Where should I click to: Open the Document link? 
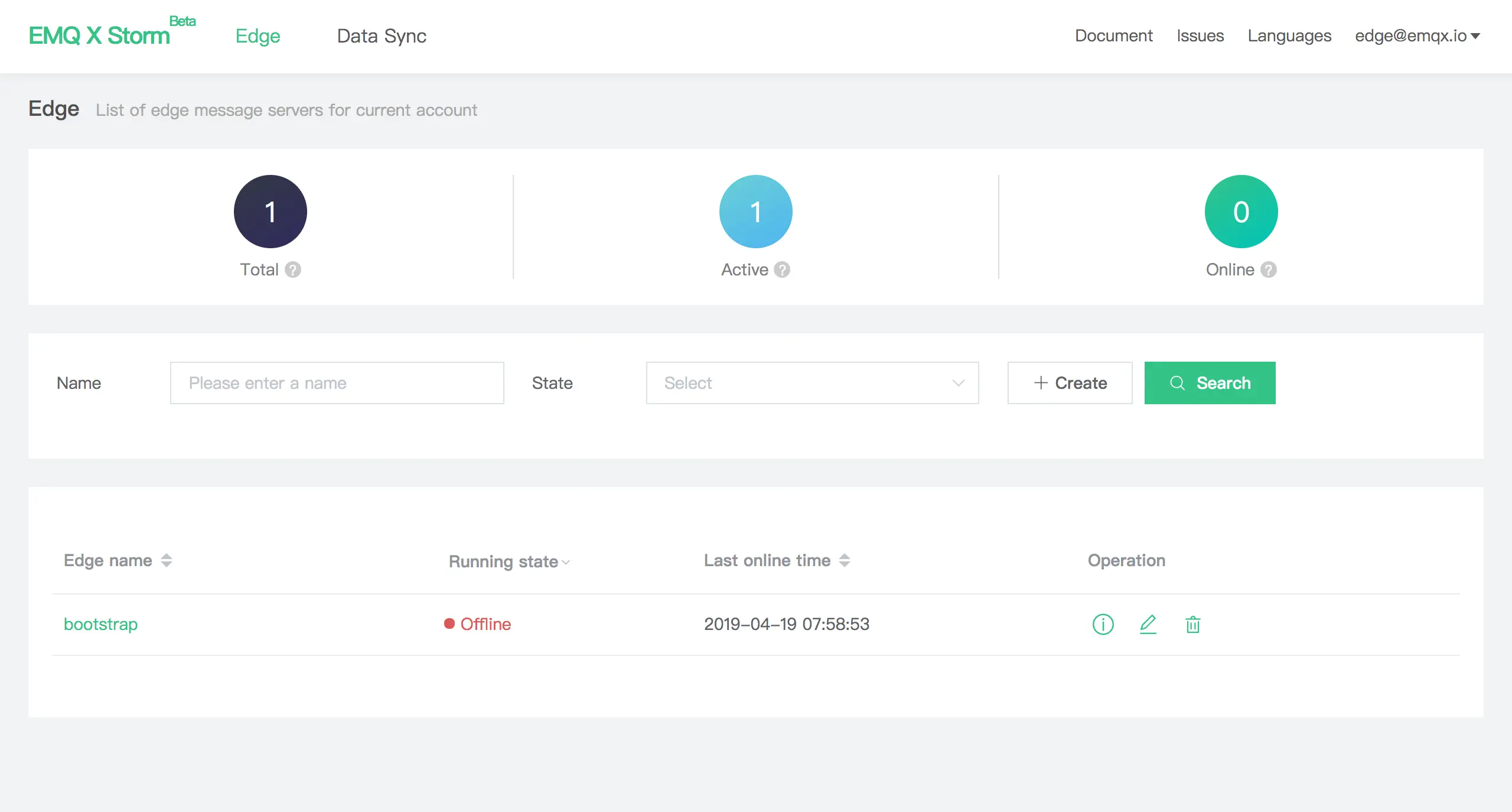pos(1113,36)
